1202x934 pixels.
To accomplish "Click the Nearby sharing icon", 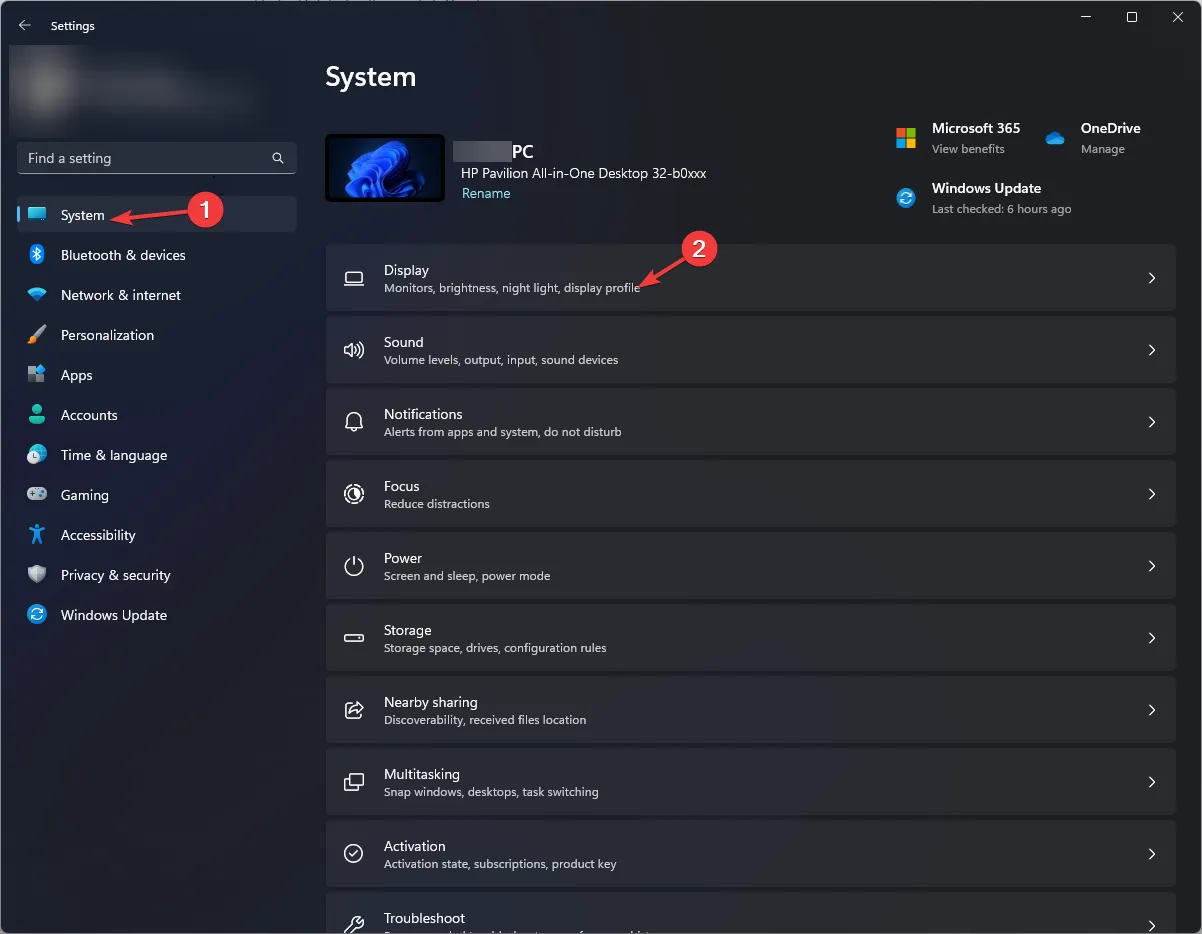I will tap(354, 710).
